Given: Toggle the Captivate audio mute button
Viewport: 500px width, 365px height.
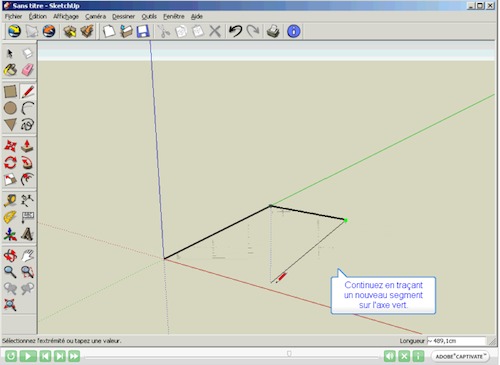Looking at the screenshot, I should coord(389,356).
